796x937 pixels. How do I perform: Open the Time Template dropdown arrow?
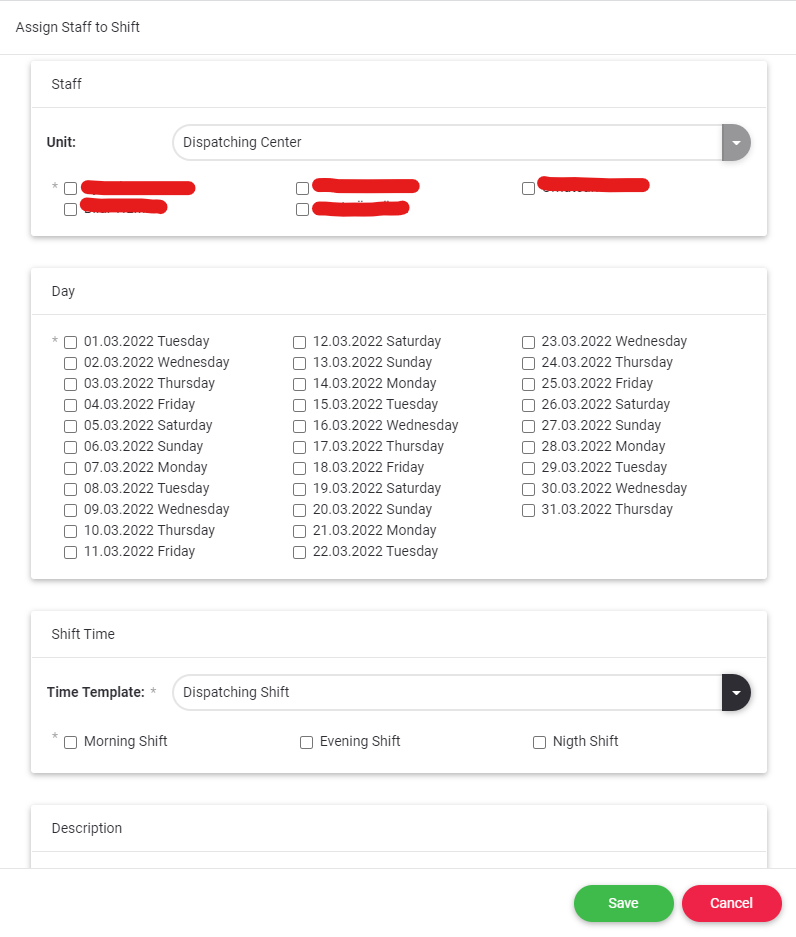tap(736, 692)
